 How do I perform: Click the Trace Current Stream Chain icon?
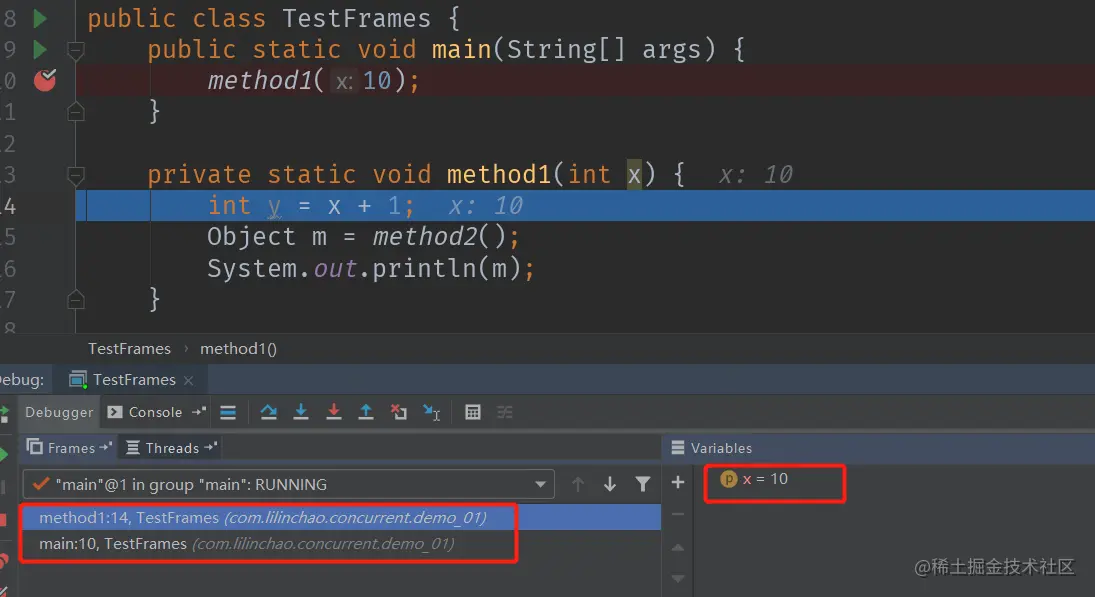point(505,413)
